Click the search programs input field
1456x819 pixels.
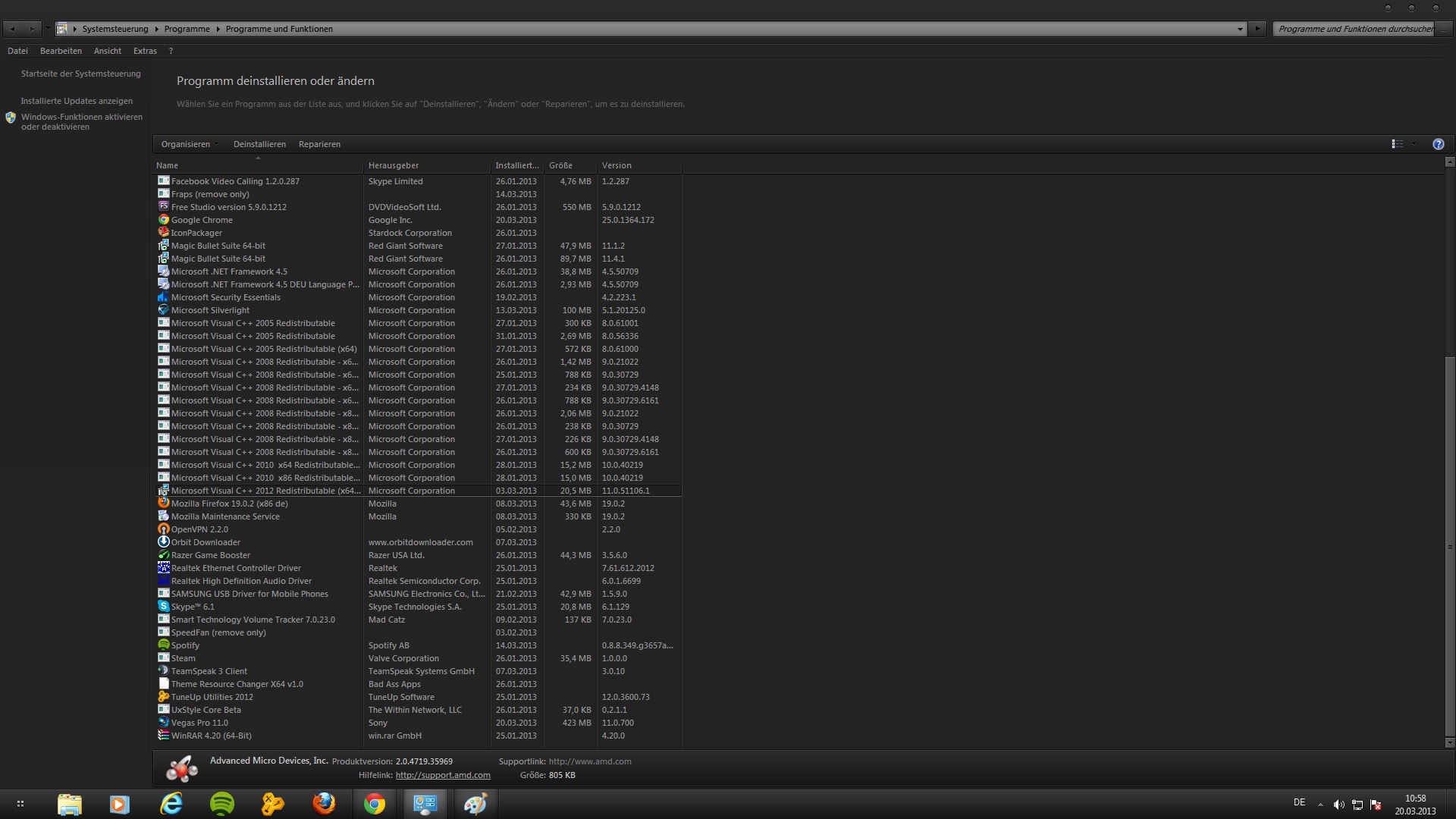click(1354, 29)
